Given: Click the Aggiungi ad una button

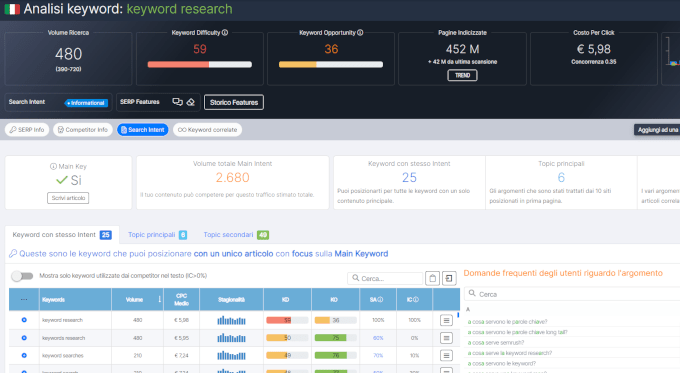Looking at the screenshot, I should (x=657, y=130).
